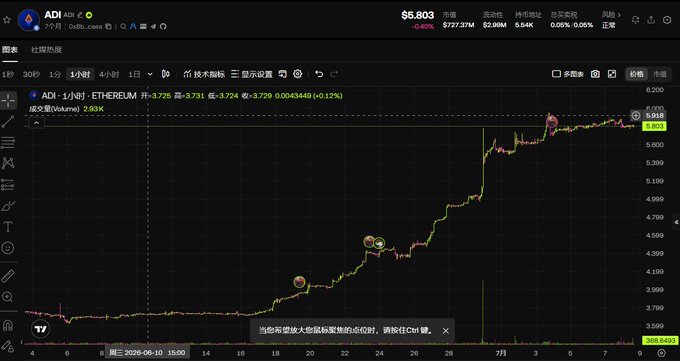Open the blue explorer icon after search

click(x=133, y=26)
